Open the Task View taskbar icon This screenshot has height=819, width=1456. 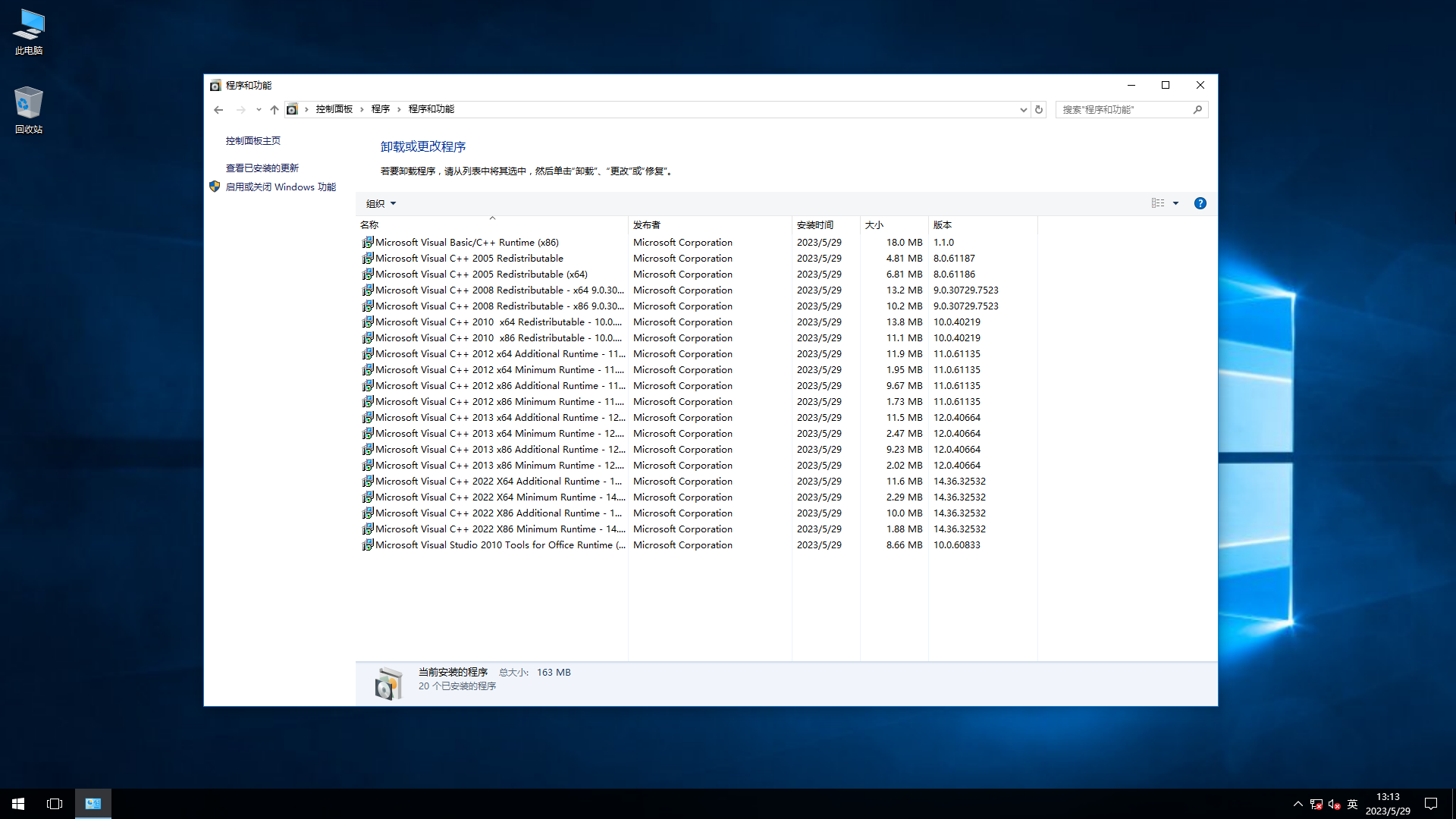click(x=55, y=804)
